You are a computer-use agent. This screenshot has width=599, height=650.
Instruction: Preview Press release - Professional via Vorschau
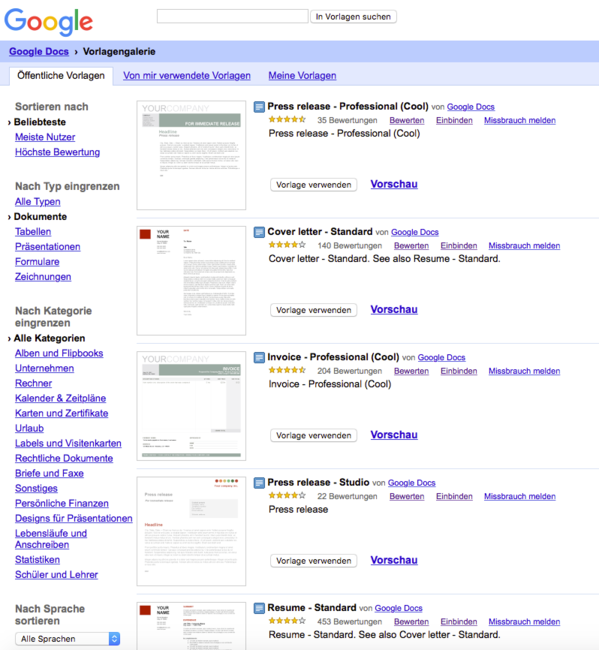click(x=394, y=184)
